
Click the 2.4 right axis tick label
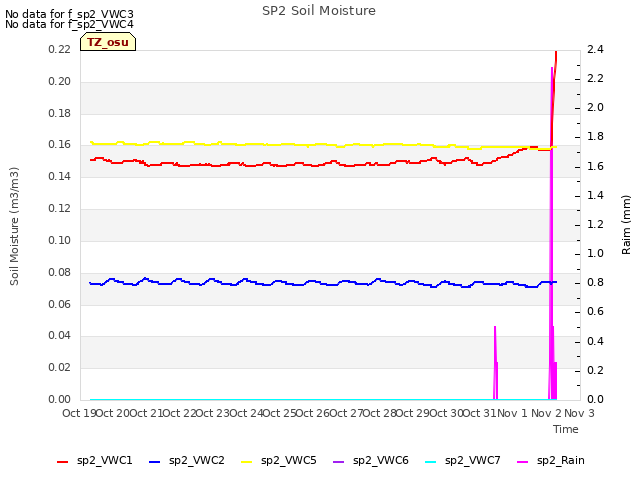coord(596,49)
